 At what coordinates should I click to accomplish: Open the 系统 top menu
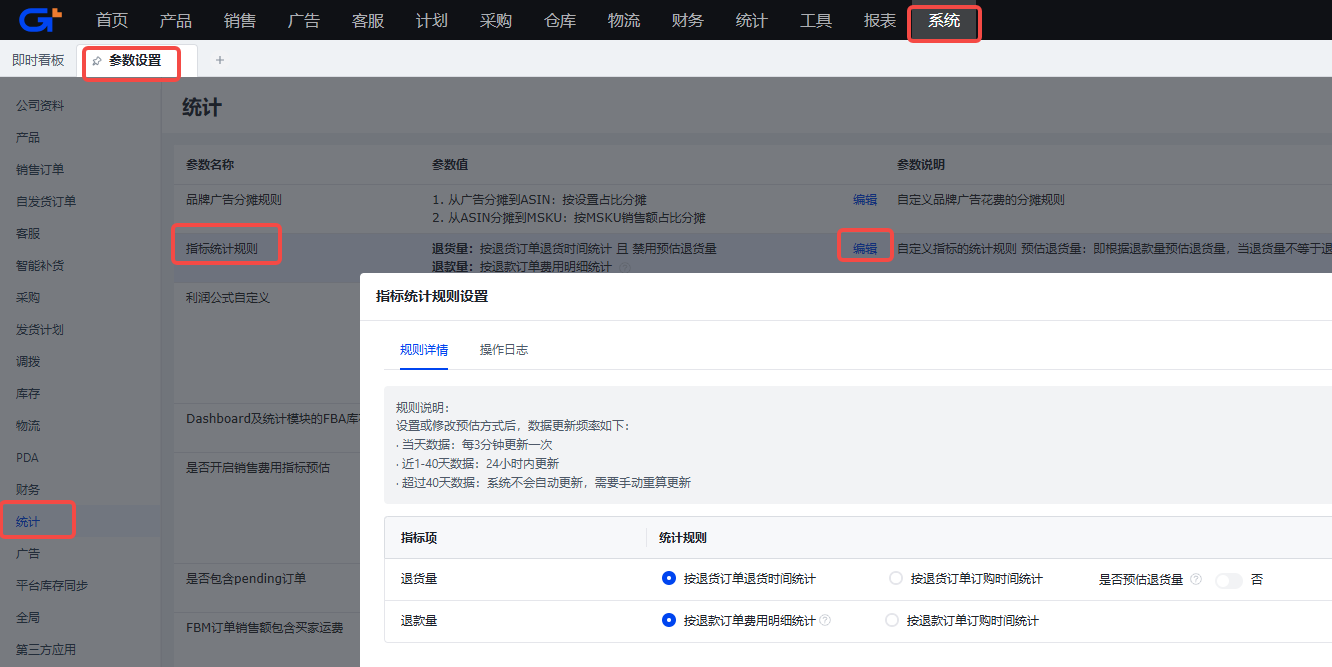click(x=944, y=21)
